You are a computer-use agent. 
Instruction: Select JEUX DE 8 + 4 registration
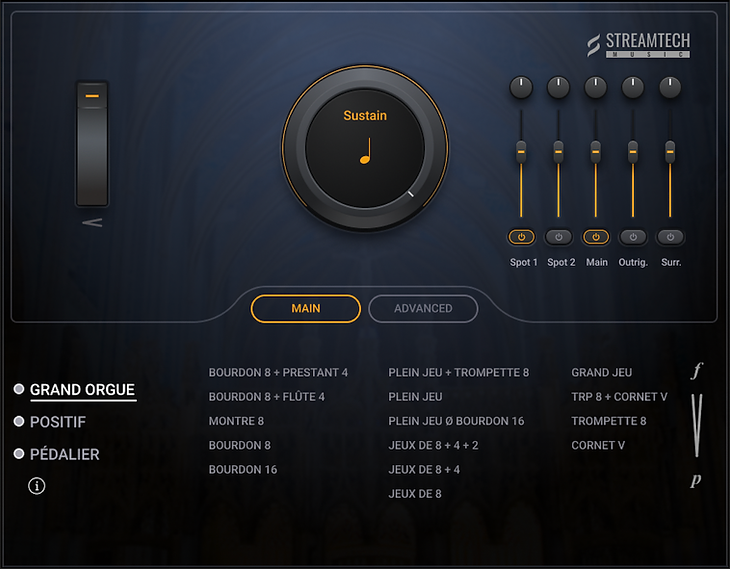pyautogui.click(x=424, y=469)
